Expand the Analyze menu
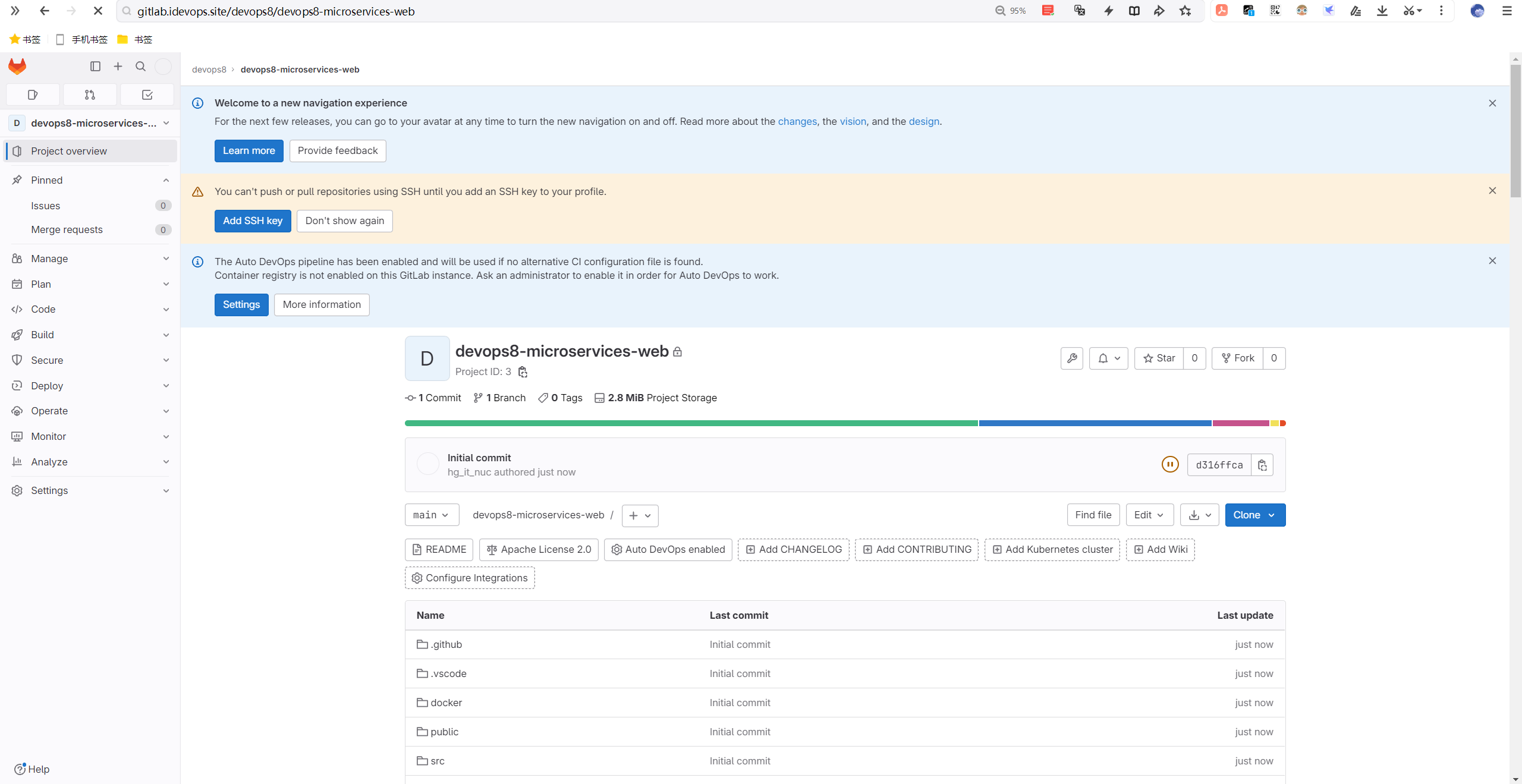Screen dimensions: 1522x784 pos(91,462)
